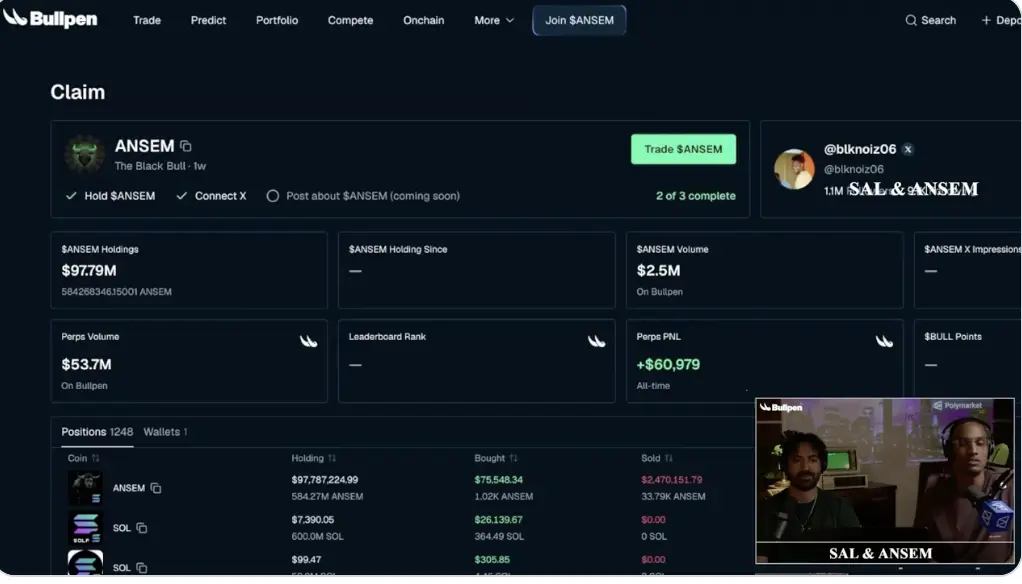
Task: Click the ANSEM coin thumbnail in positions table
Action: [85, 488]
